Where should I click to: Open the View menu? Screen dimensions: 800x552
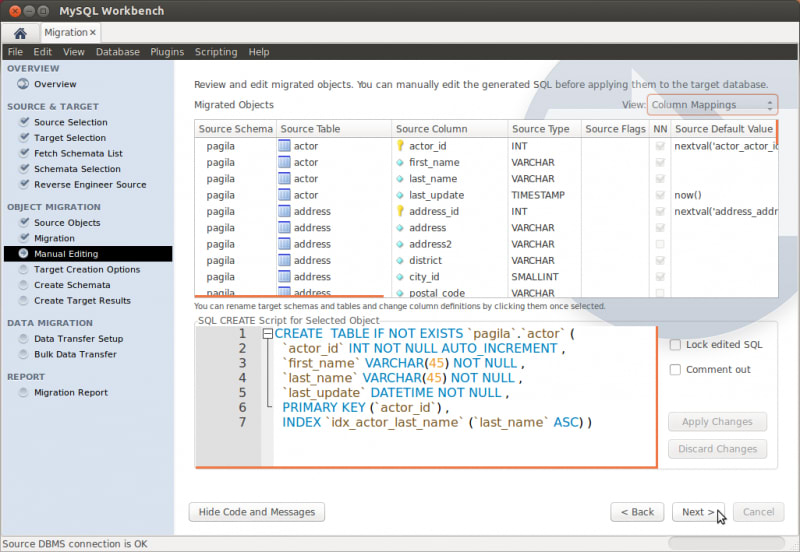(x=73, y=52)
